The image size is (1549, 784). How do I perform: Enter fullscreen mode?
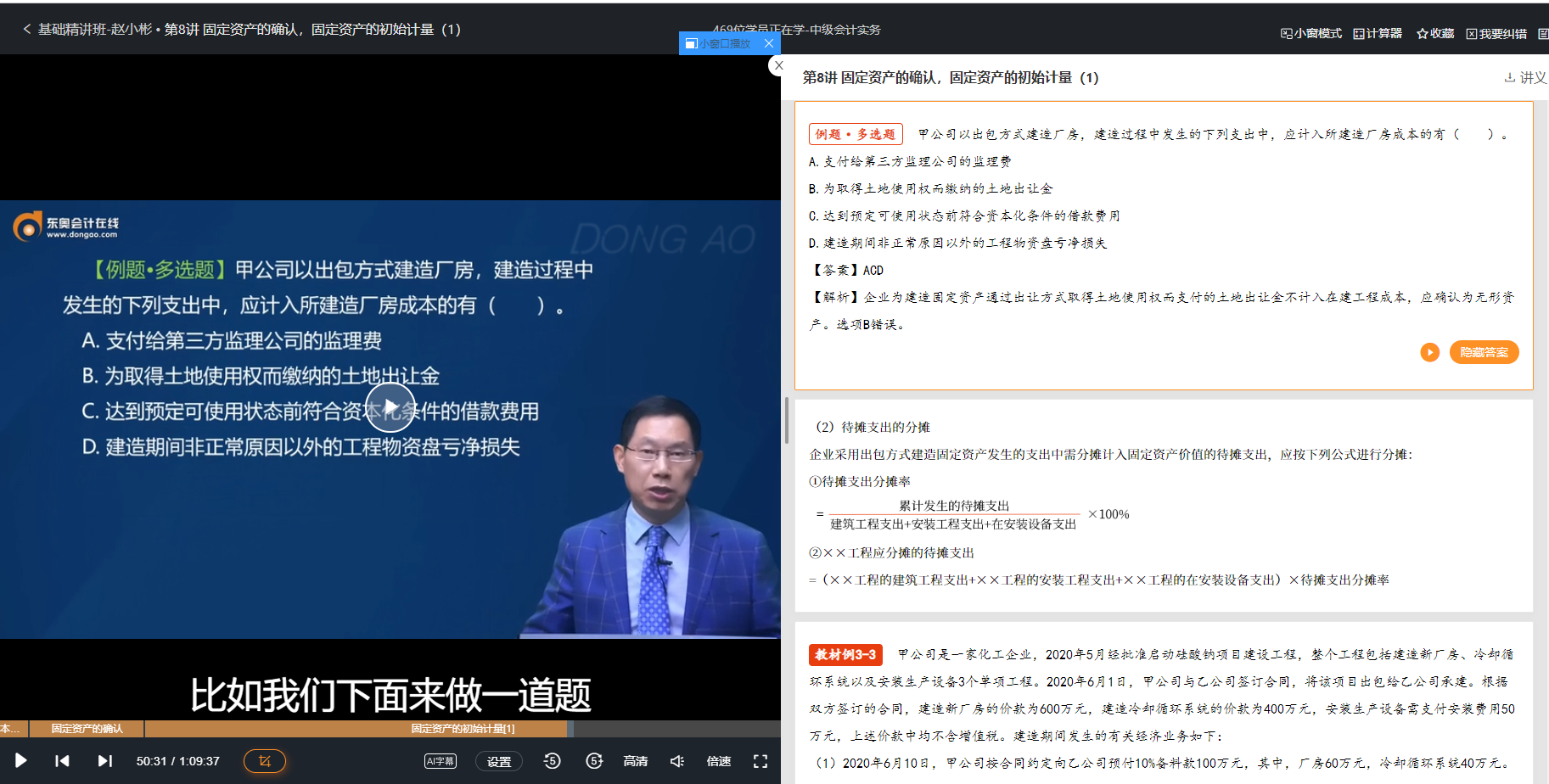tap(760, 761)
